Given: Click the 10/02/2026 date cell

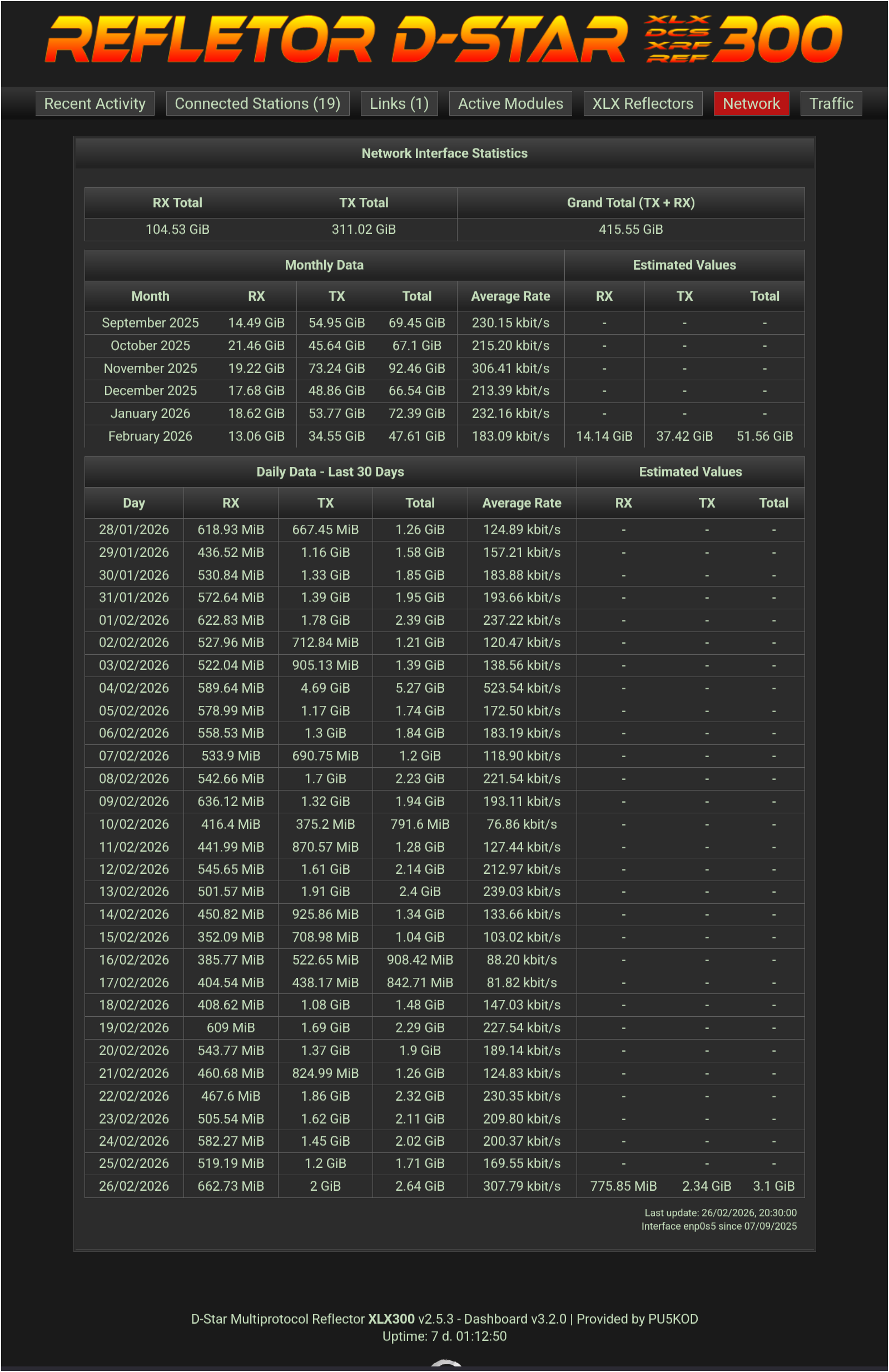Looking at the screenshot, I should coord(134,824).
